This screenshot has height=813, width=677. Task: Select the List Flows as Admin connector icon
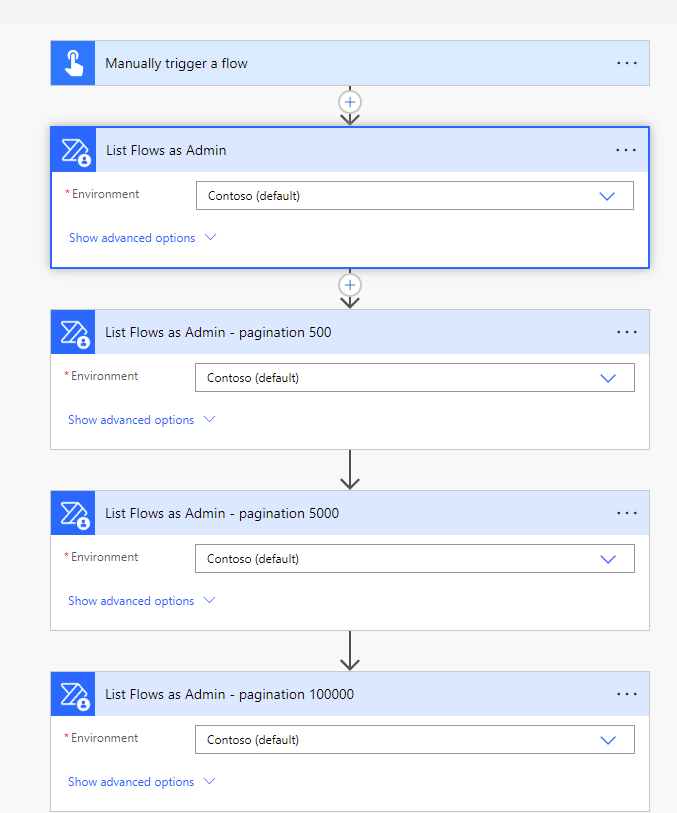pos(72,150)
